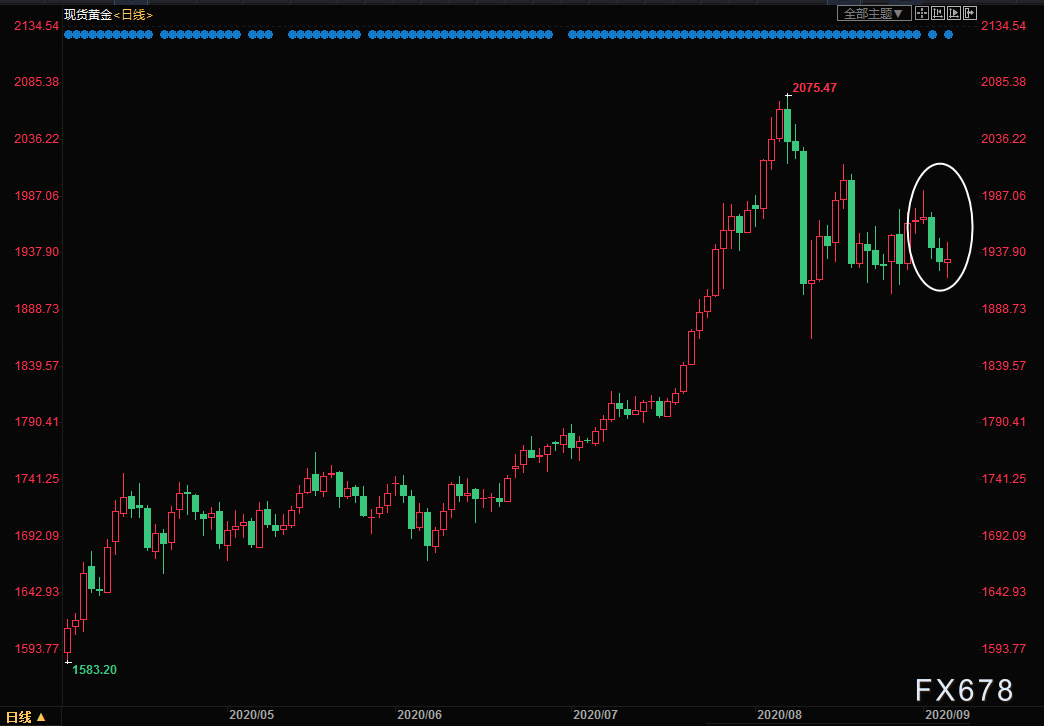The height and width of the screenshot is (726, 1044).
Task: Click the 2020/05 date label
Action: coord(252,715)
